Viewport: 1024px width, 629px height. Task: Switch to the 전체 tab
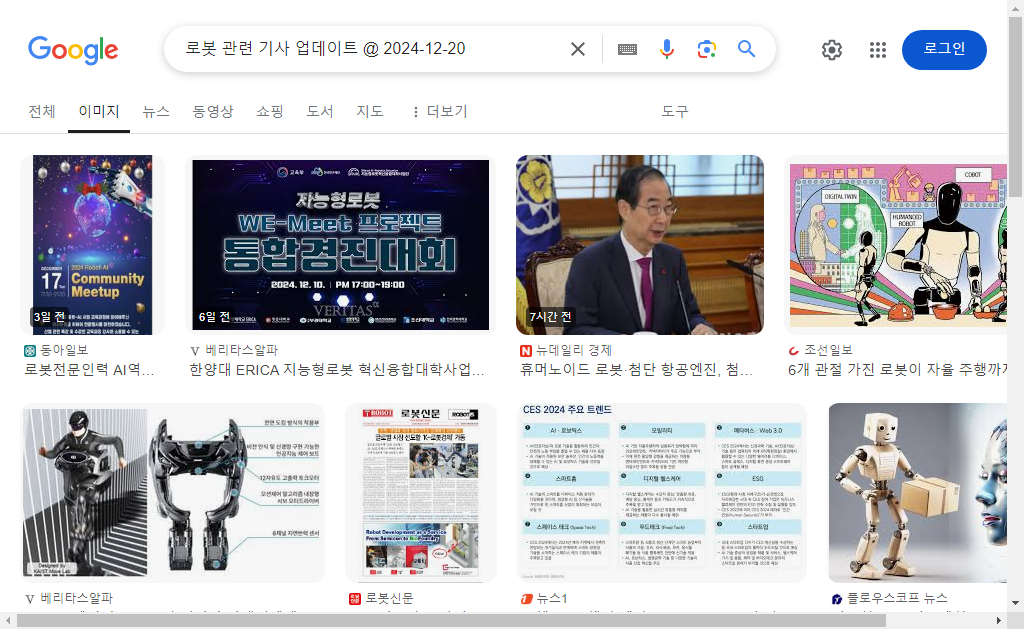point(42,112)
